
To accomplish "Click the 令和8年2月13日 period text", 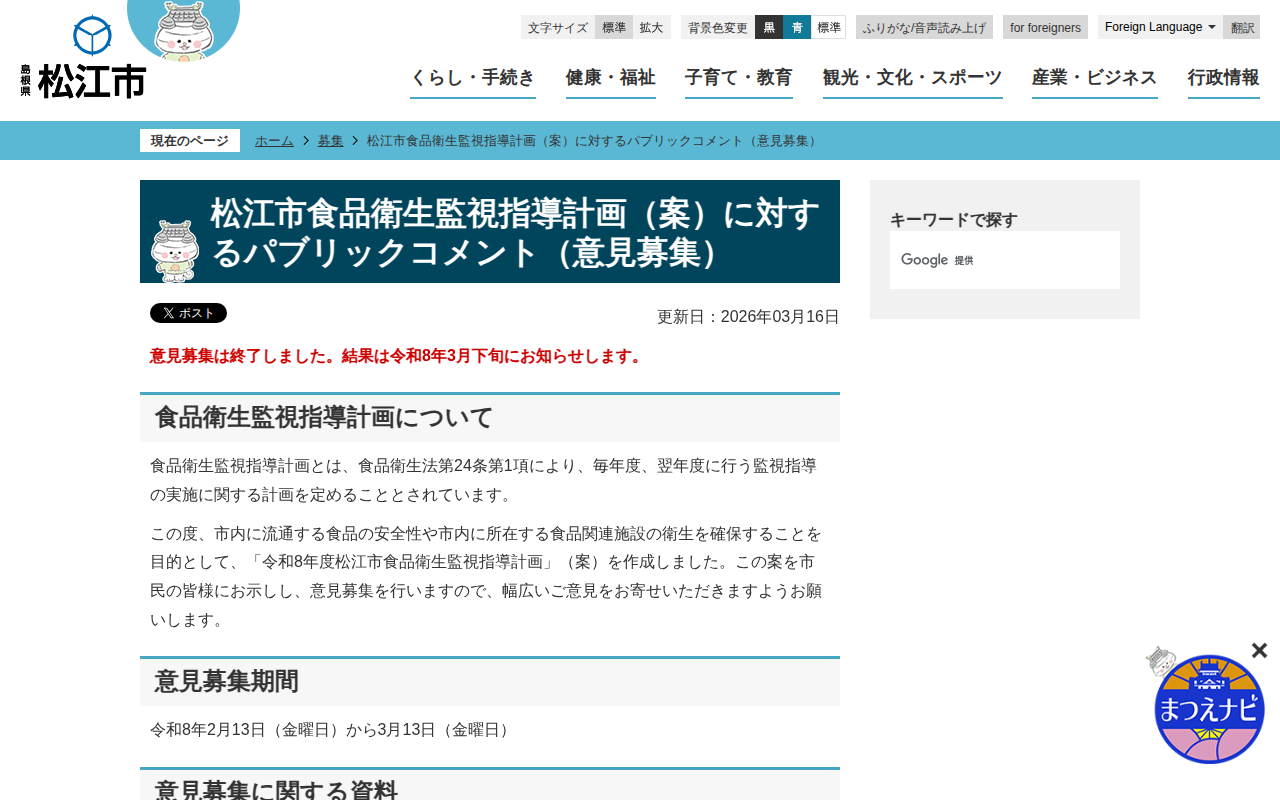I will click(332, 730).
